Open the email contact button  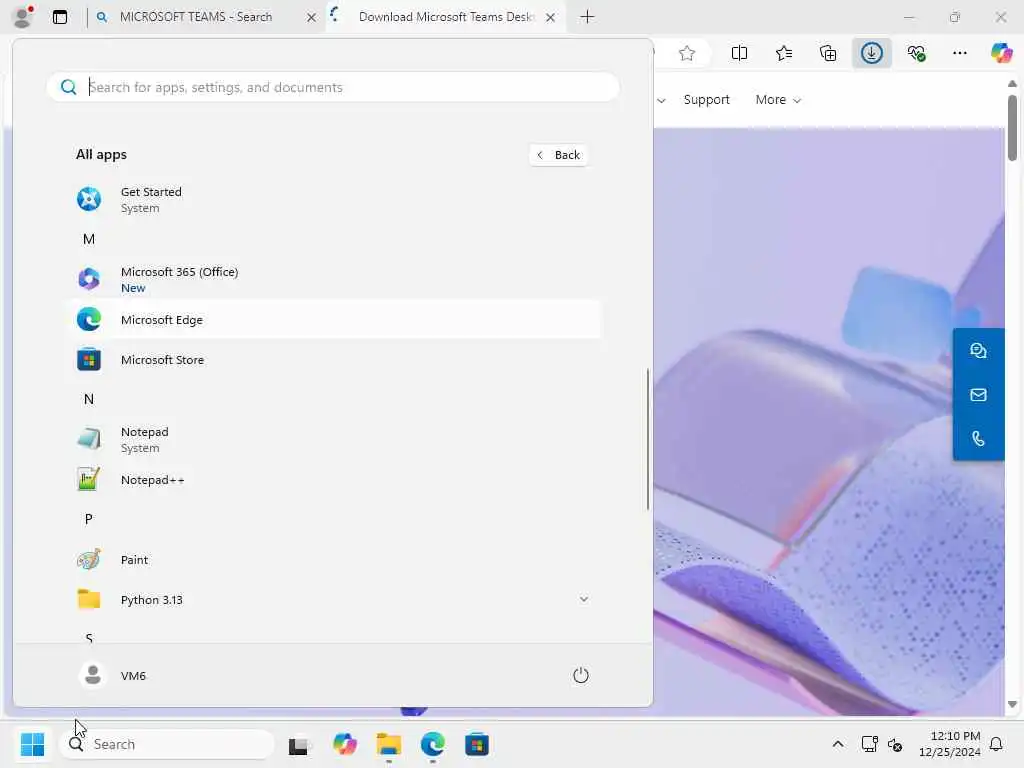coord(978,394)
